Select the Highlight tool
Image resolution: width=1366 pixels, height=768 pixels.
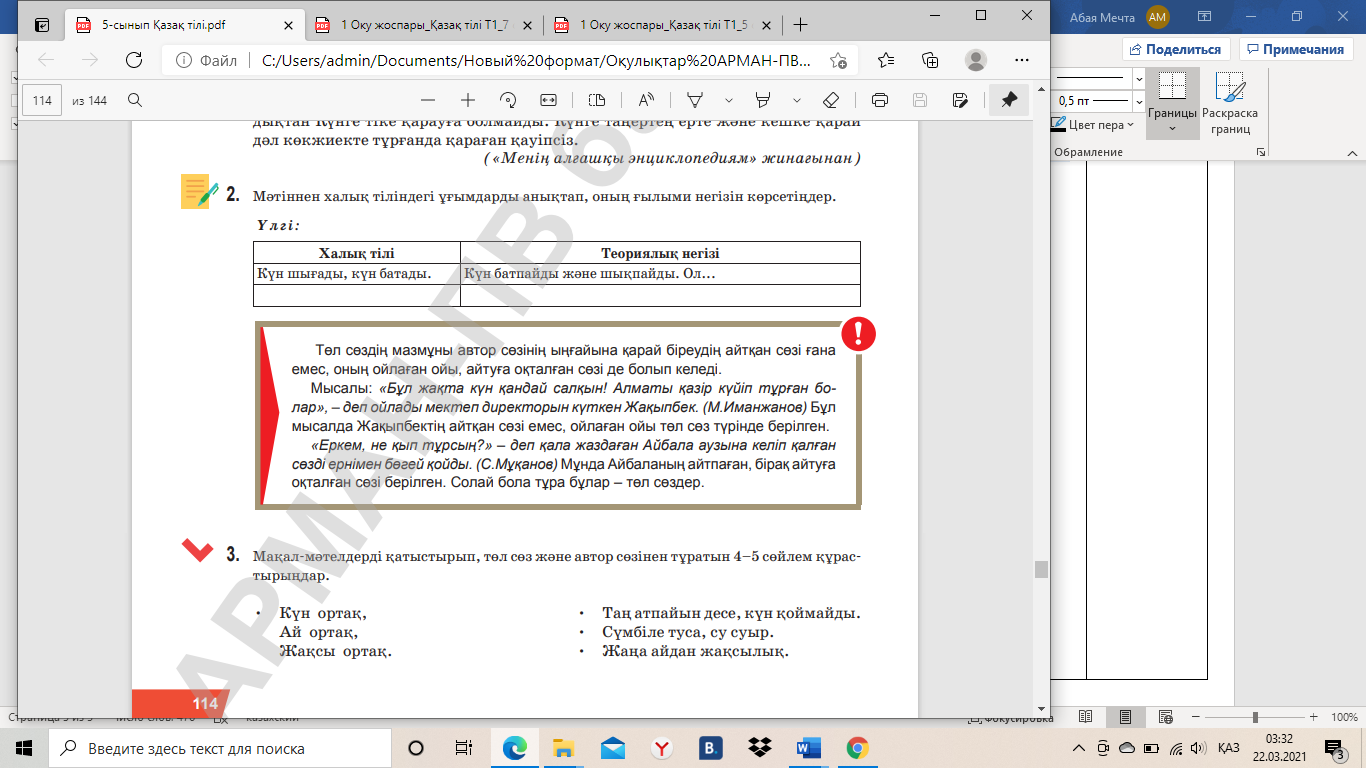tap(763, 100)
